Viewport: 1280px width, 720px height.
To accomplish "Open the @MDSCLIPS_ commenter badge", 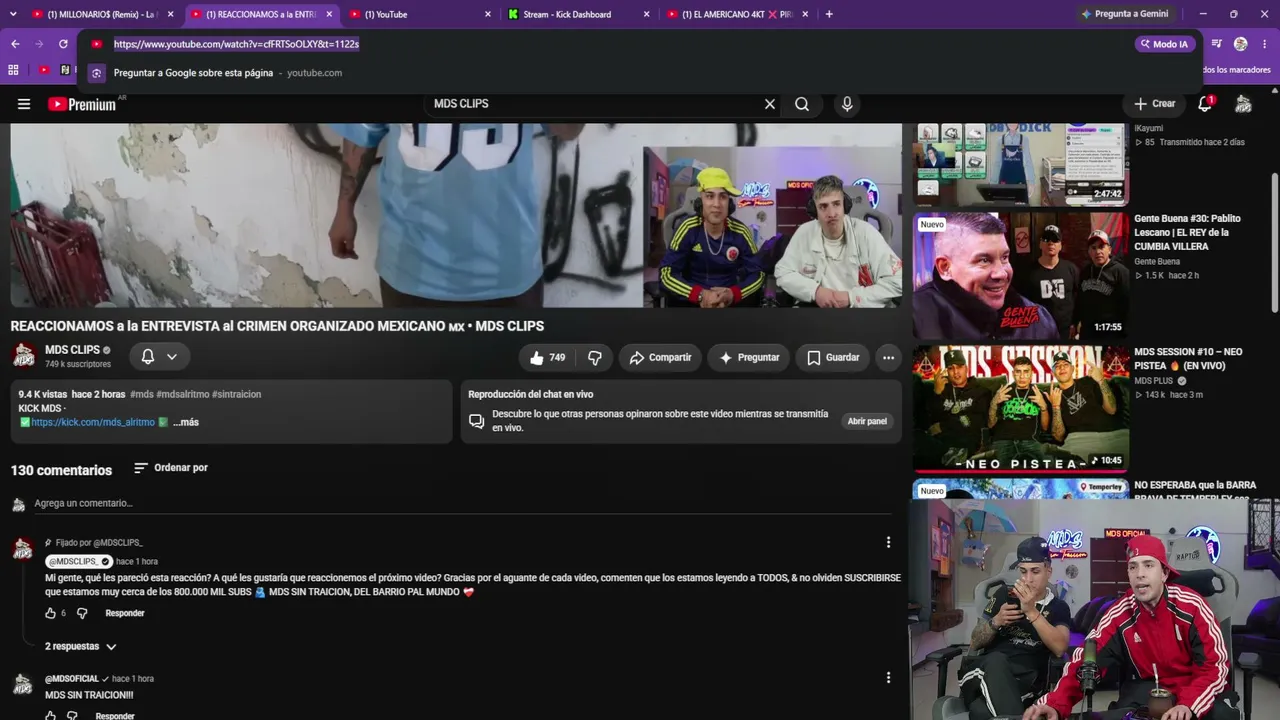I will 78,561.
